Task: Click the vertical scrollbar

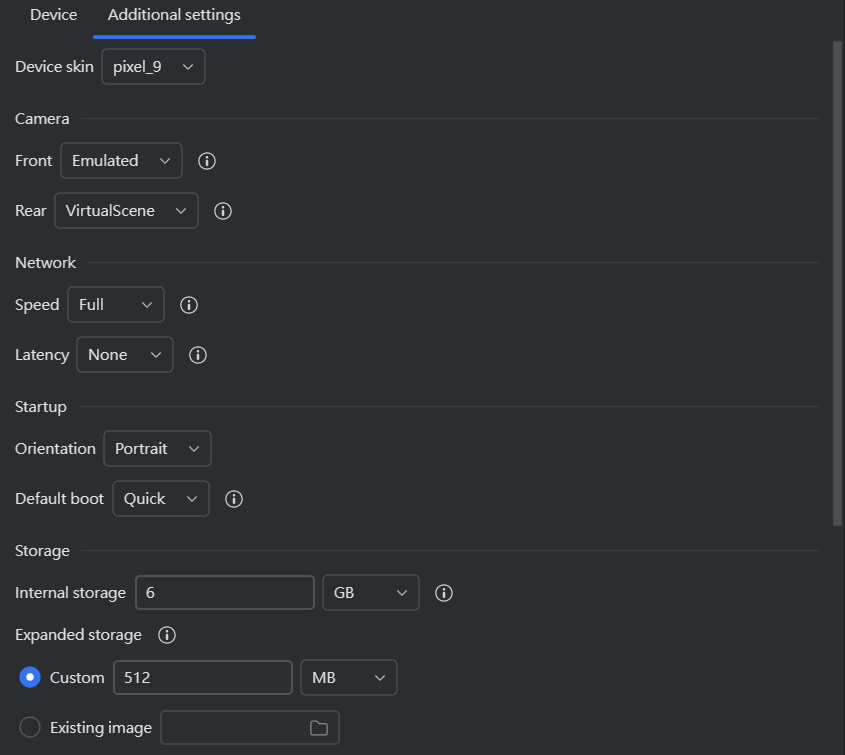Action: click(x=838, y=280)
